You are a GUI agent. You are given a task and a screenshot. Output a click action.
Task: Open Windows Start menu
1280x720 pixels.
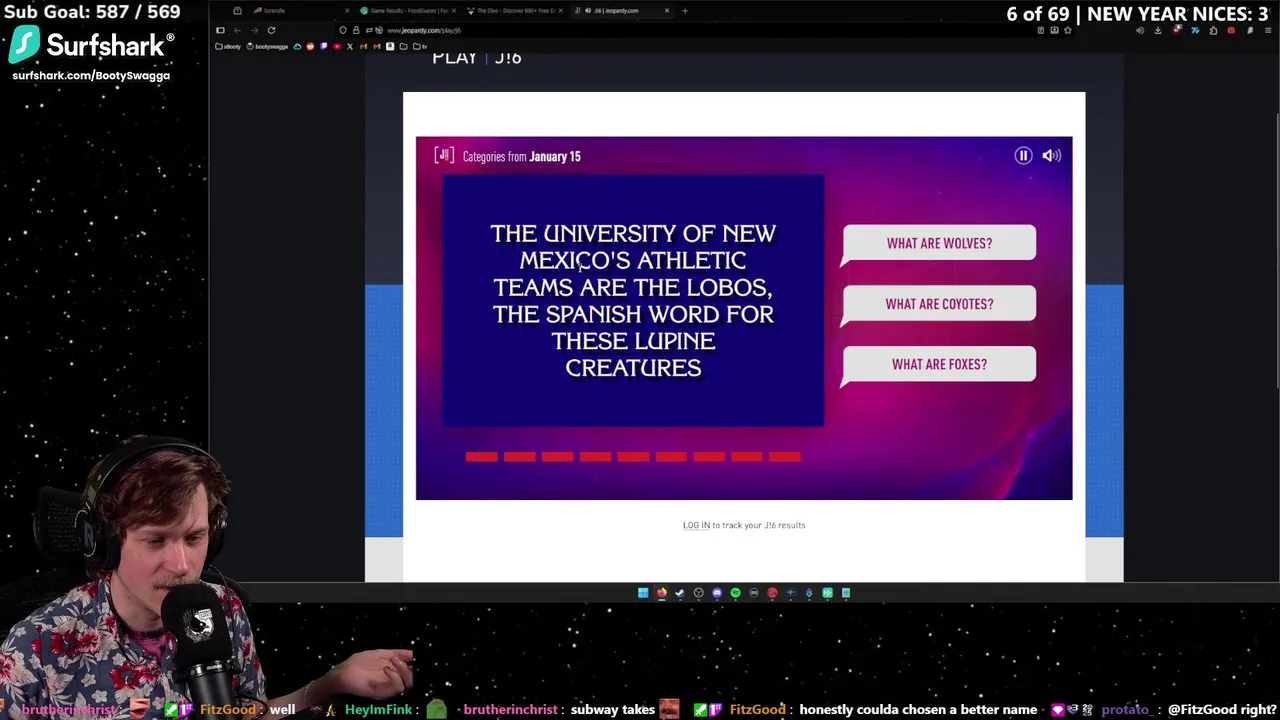click(643, 593)
